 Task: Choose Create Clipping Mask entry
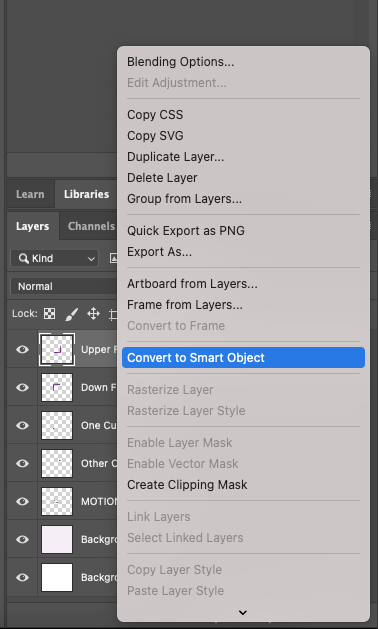coord(187,485)
